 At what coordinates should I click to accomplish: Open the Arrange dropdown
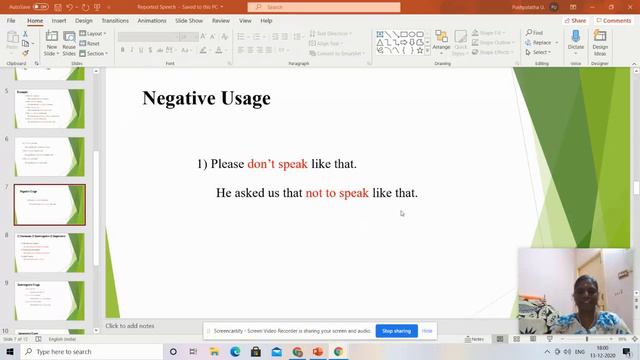click(441, 43)
